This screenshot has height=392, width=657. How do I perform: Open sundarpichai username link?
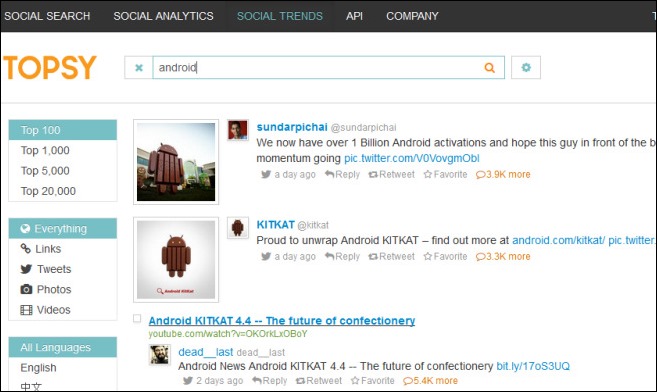click(x=292, y=127)
